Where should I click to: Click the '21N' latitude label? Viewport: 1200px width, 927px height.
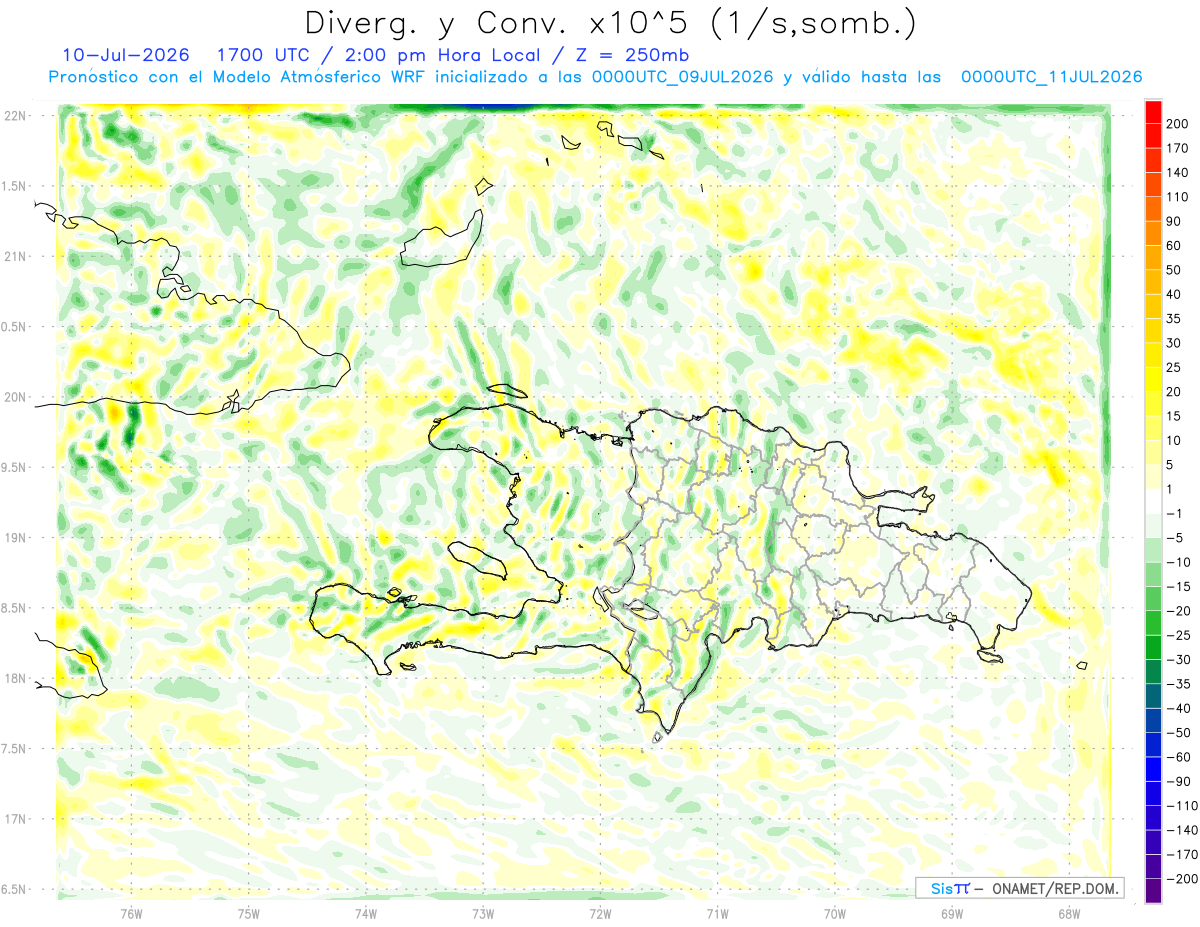[x=17, y=256]
